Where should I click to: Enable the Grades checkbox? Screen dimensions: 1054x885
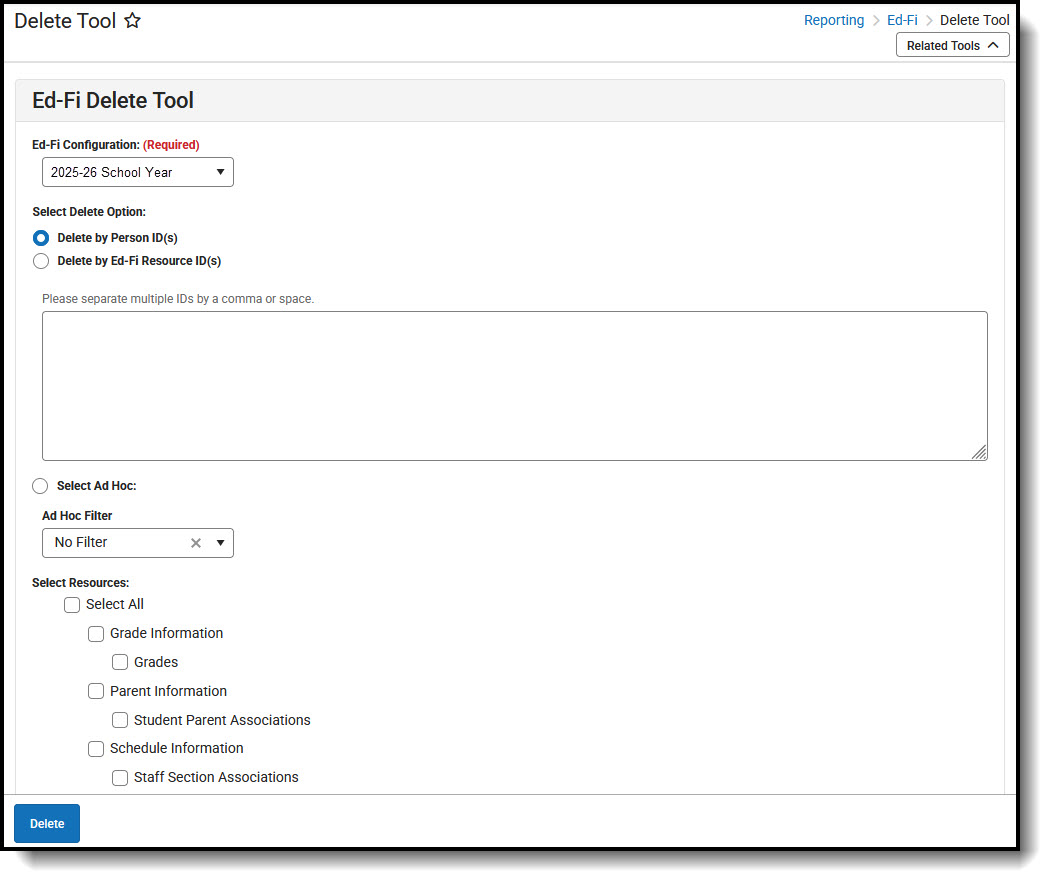(x=120, y=662)
